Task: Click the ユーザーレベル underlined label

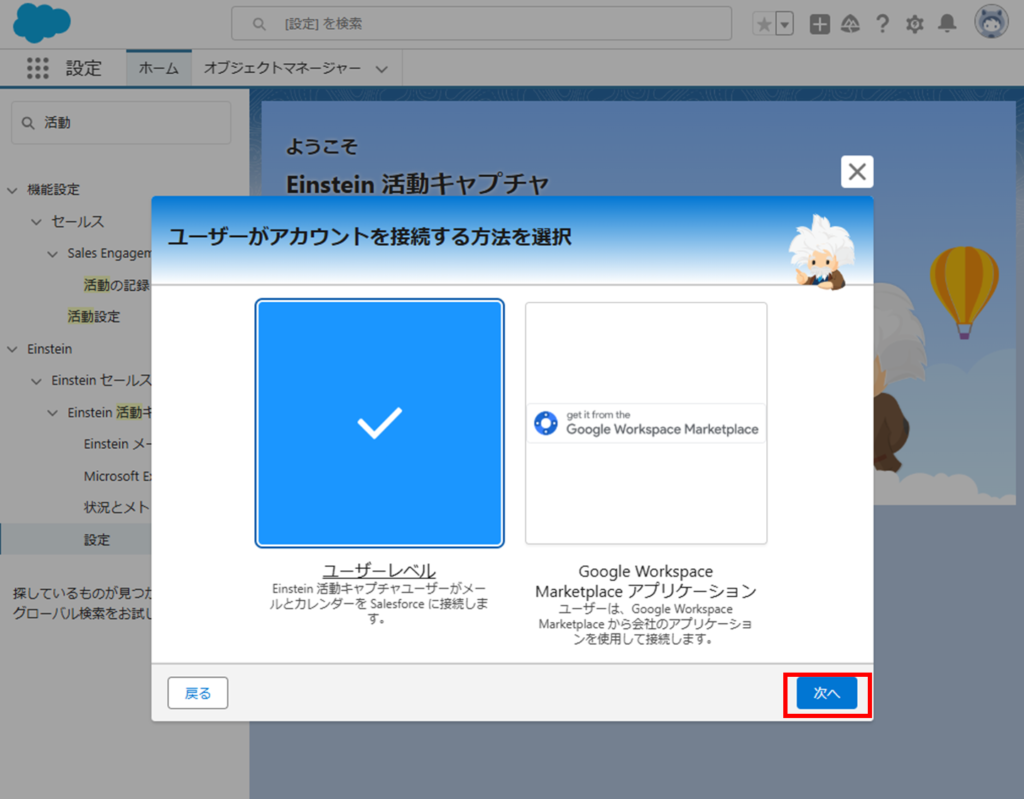Action: [379, 570]
